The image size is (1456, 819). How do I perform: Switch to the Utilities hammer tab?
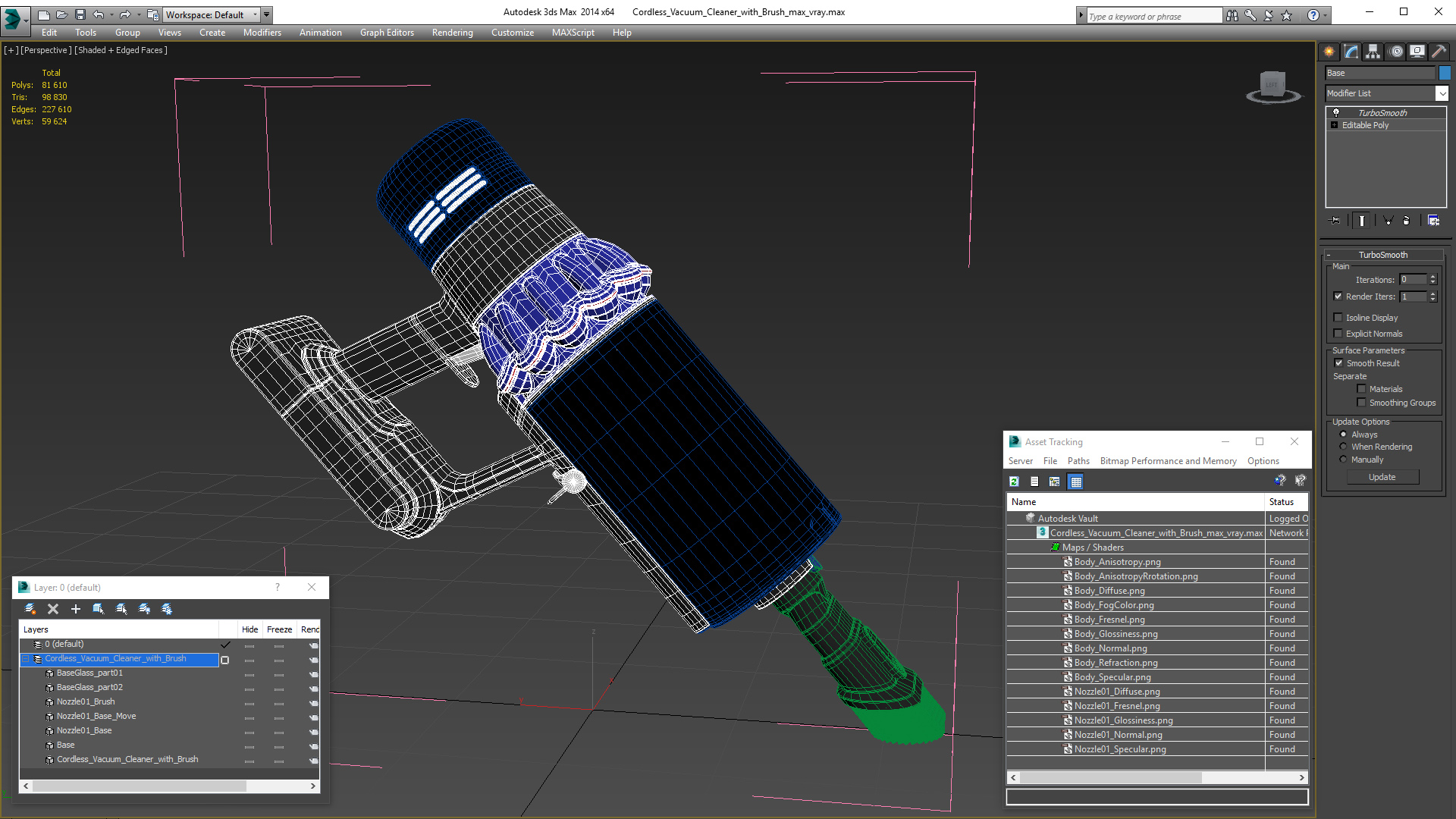click(1439, 52)
